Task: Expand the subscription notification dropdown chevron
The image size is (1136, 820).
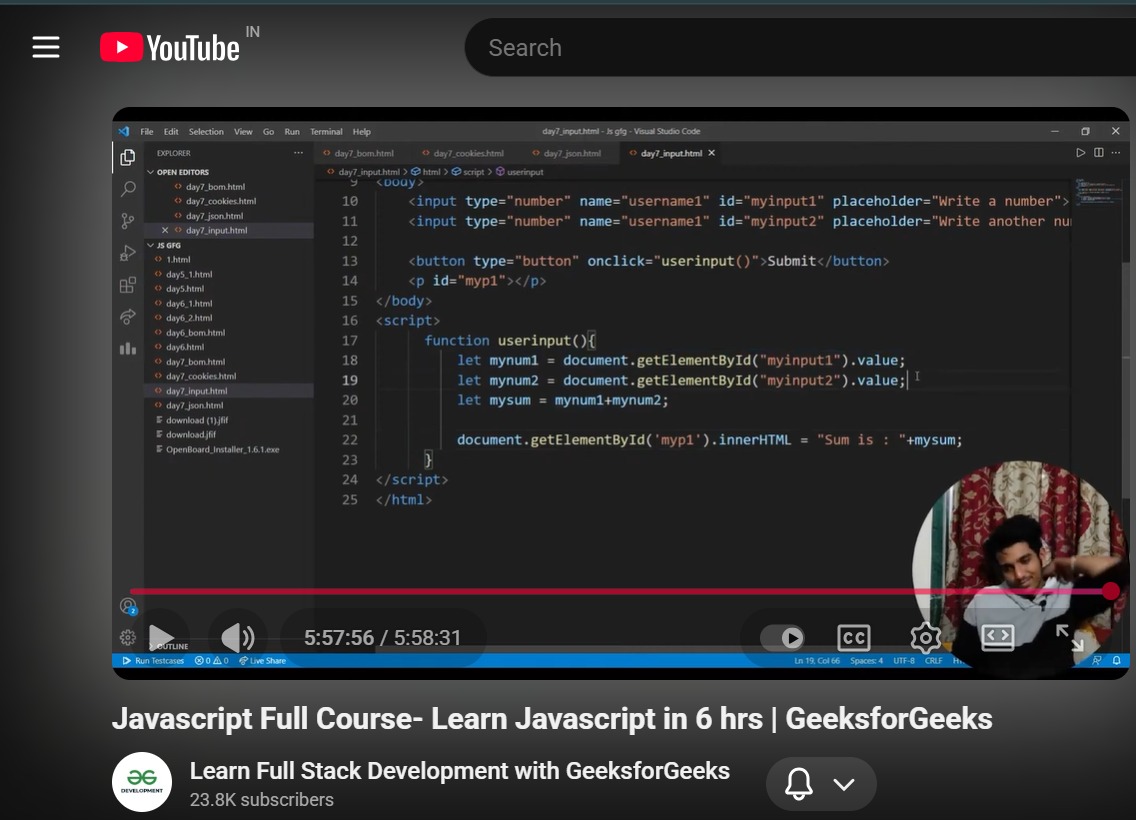Action: coord(843,784)
